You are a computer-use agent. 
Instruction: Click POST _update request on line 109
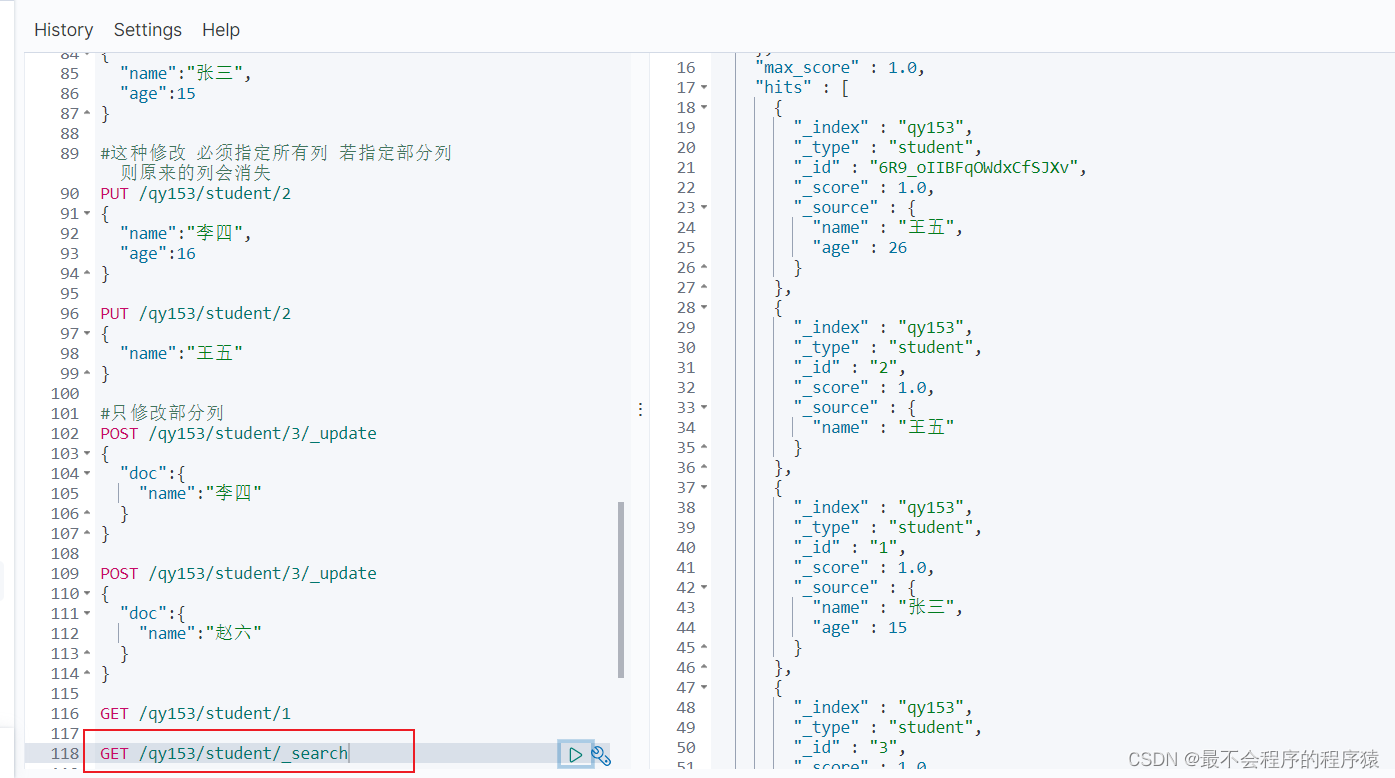click(238, 573)
